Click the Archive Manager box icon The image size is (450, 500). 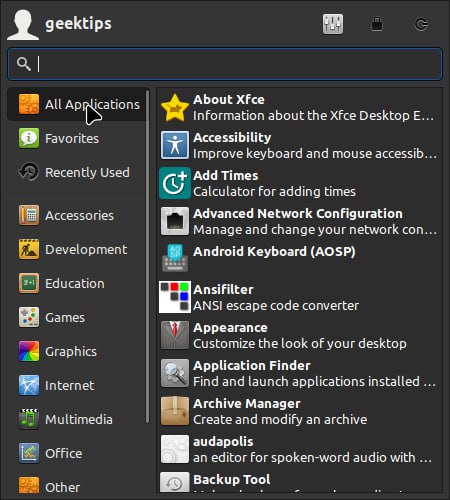pyautogui.click(x=175, y=411)
